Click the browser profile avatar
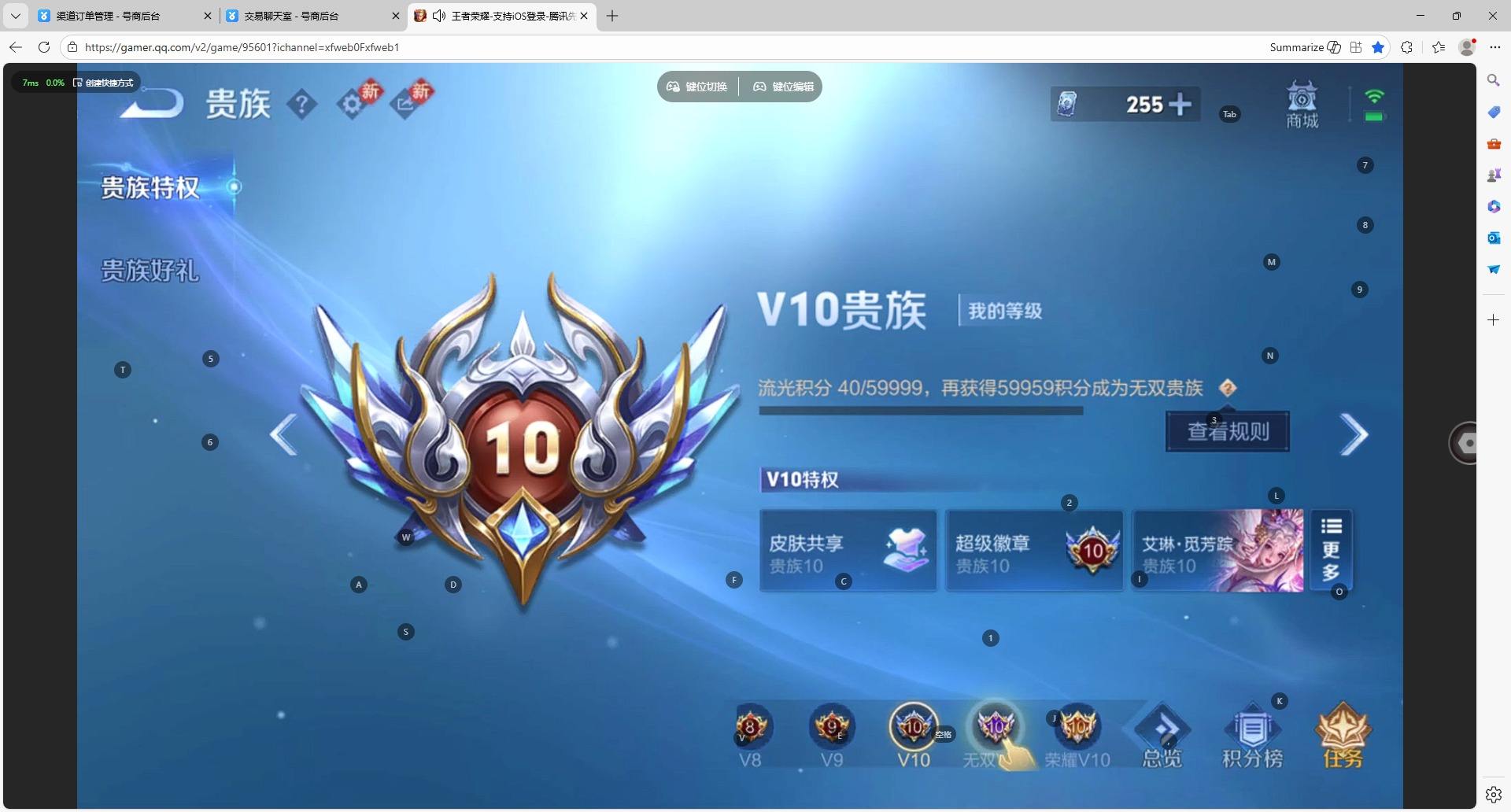This screenshot has width=1511, height=812. click(x=1467, y=47)
